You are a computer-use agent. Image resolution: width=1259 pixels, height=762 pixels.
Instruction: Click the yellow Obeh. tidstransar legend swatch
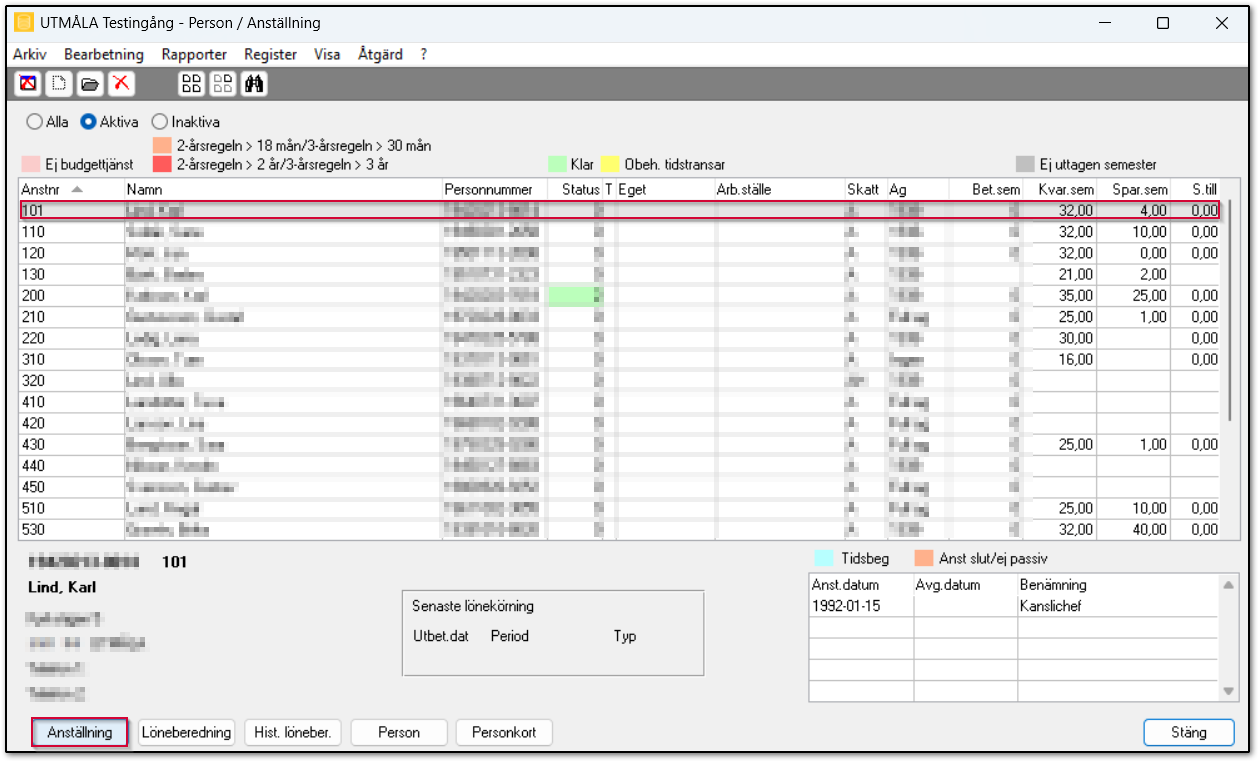click(610, 164)
